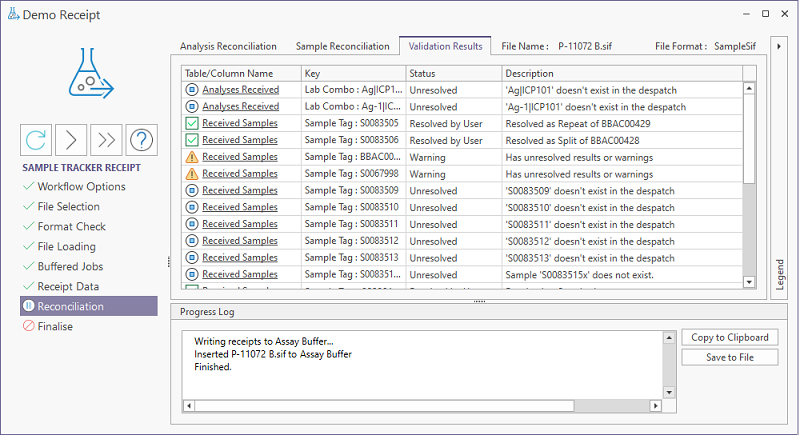This screenshot has height=435, width=799.
Task: Click the Save to File button
Action: point(729,357)
